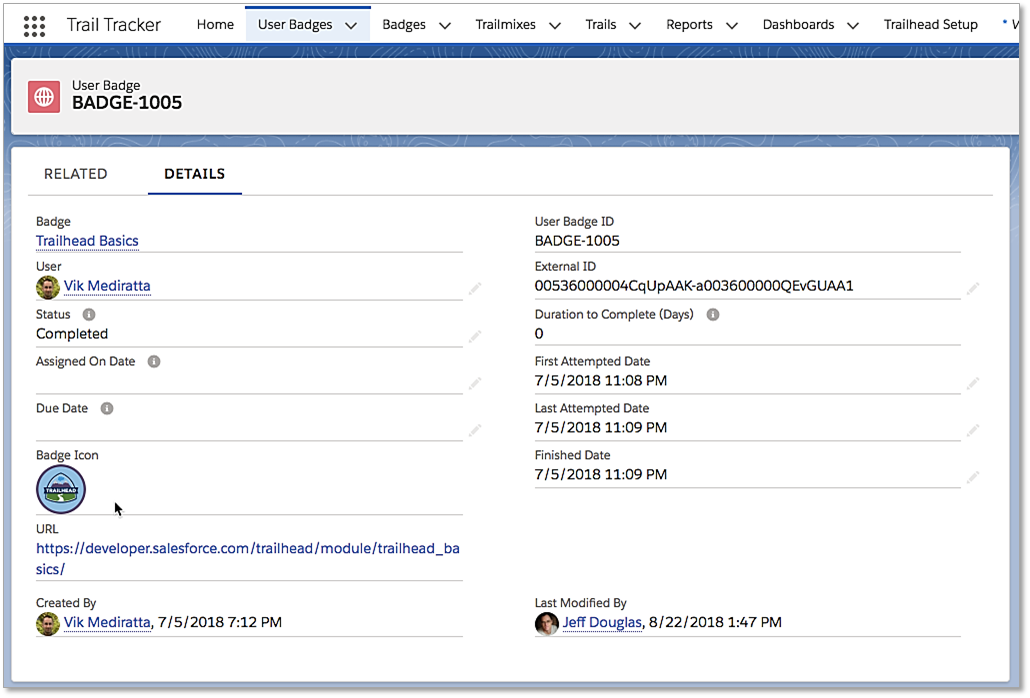Open the Reports dropdown chevron

coord(731,23)
